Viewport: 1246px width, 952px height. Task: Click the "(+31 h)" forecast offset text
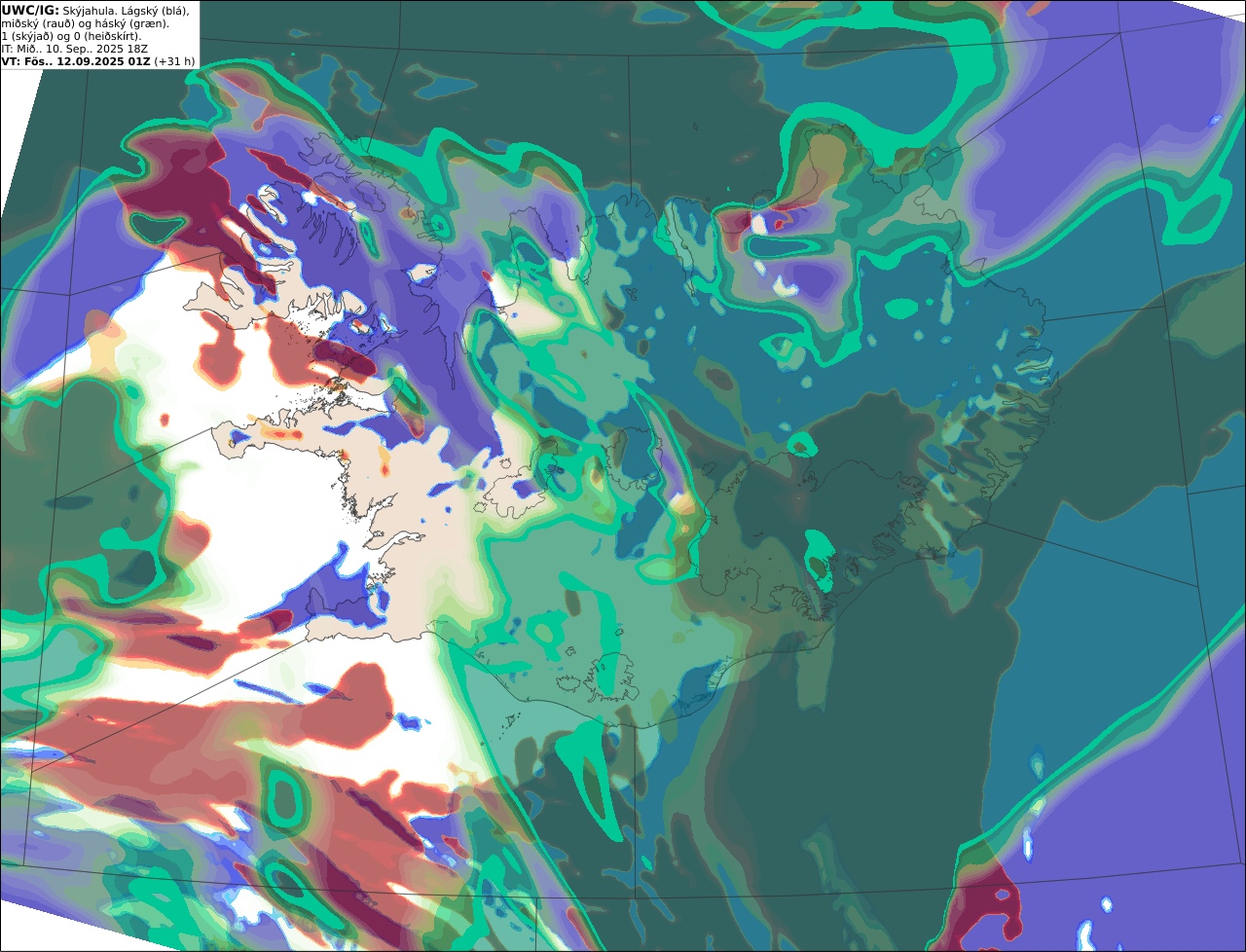pyautogui.click(x=175, y=61)
